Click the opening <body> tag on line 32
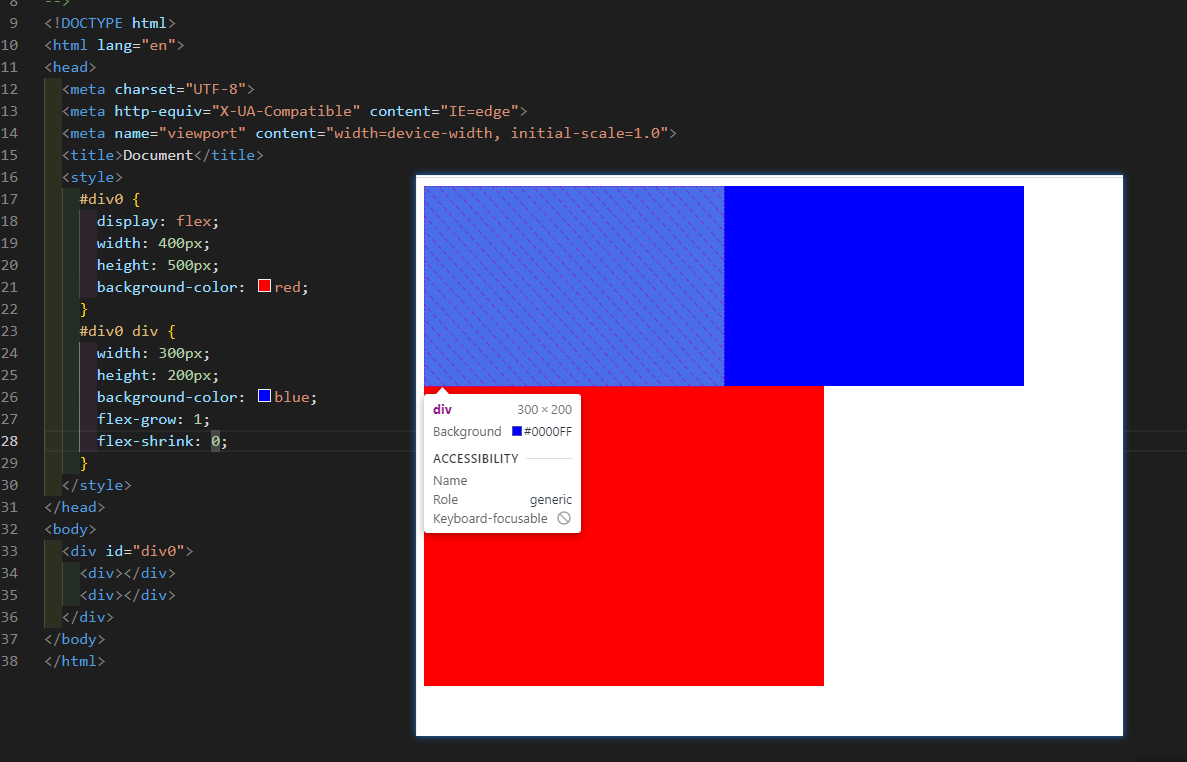Viewport: 1187px width, 762px height. pos(70,529)
